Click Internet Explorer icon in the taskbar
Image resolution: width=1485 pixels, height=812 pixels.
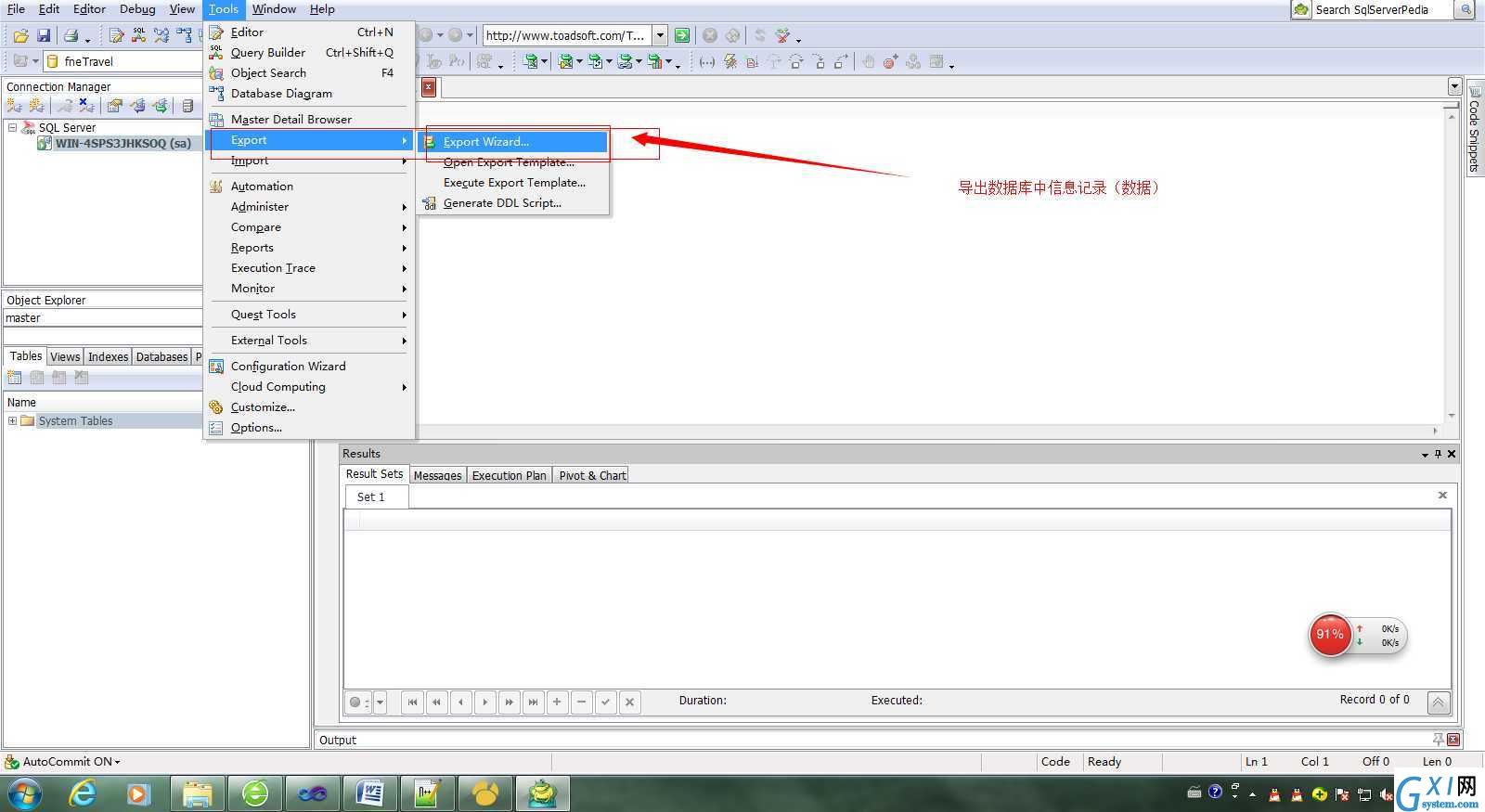pyautogui.click(x=83, y=793)
